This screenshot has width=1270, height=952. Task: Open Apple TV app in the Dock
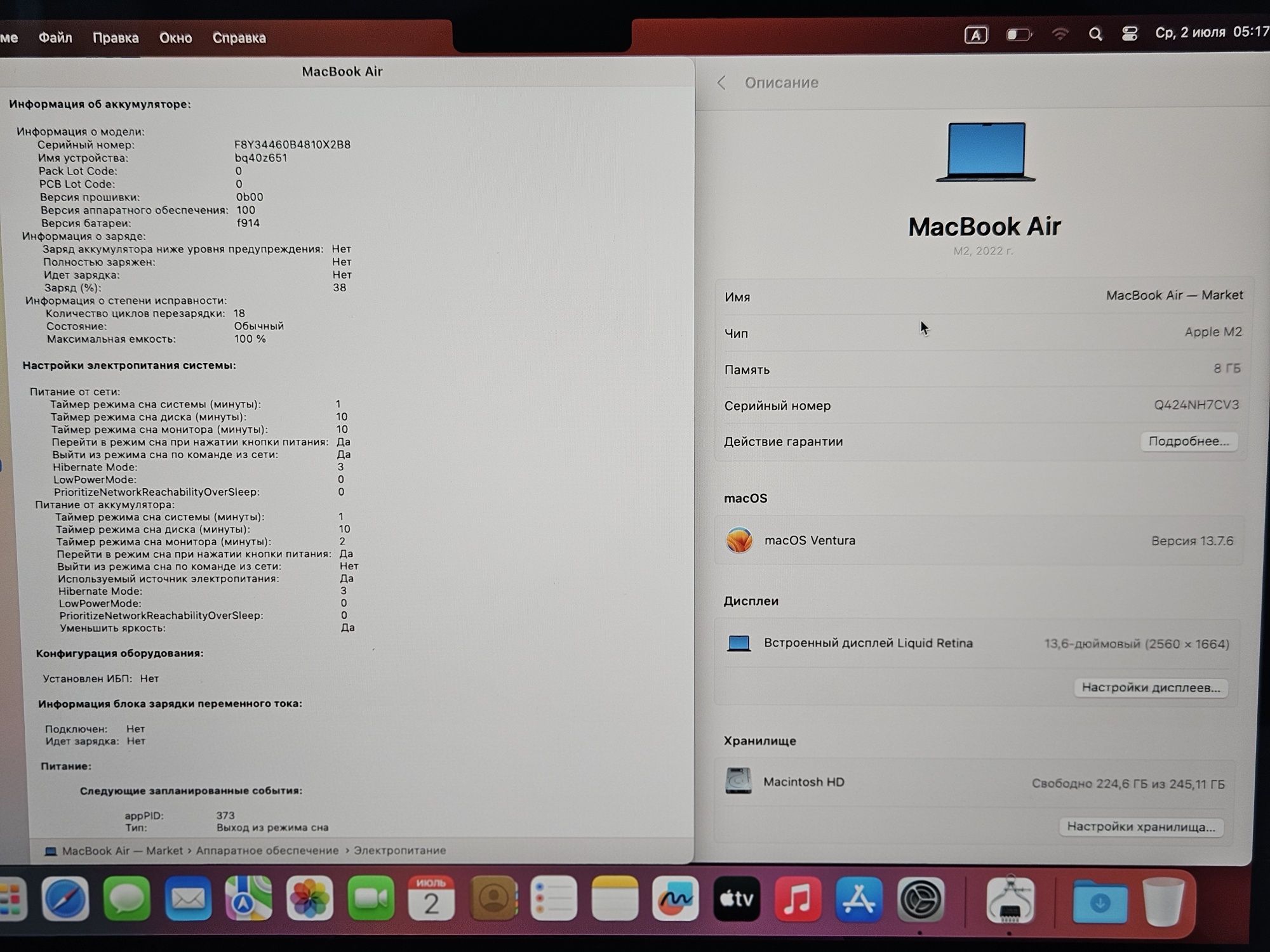point(737,899)
